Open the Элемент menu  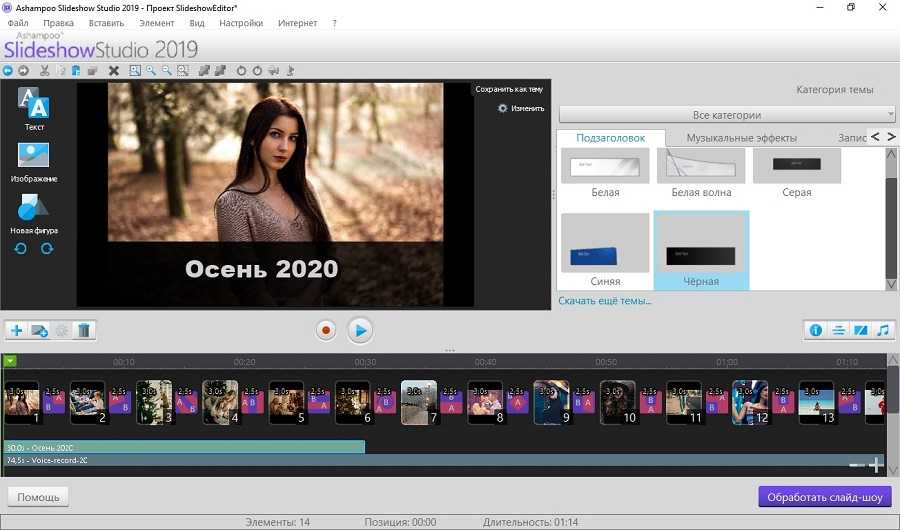click(x=156, y=23)
